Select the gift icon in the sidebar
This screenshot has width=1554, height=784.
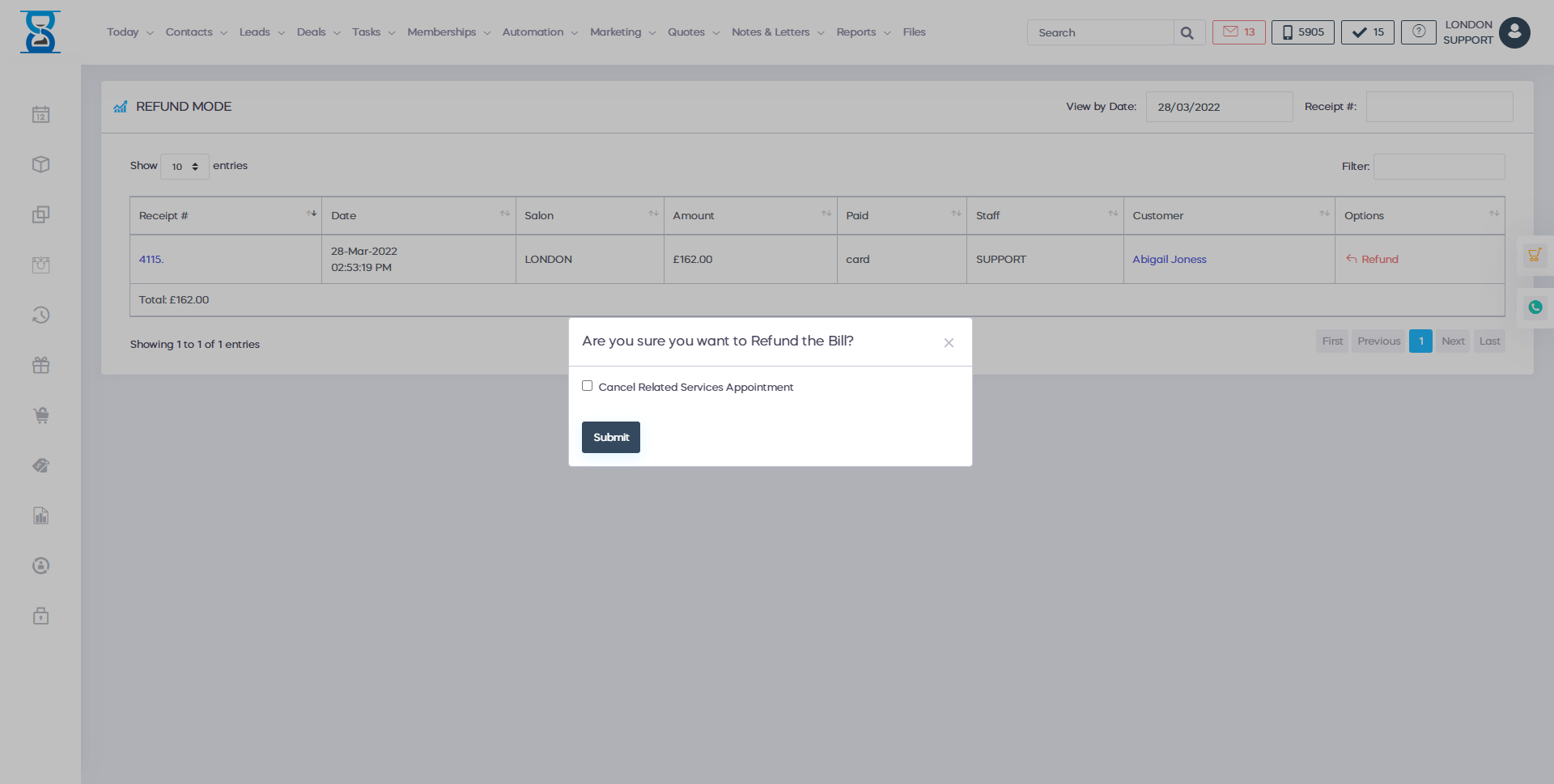pos(40,365)
